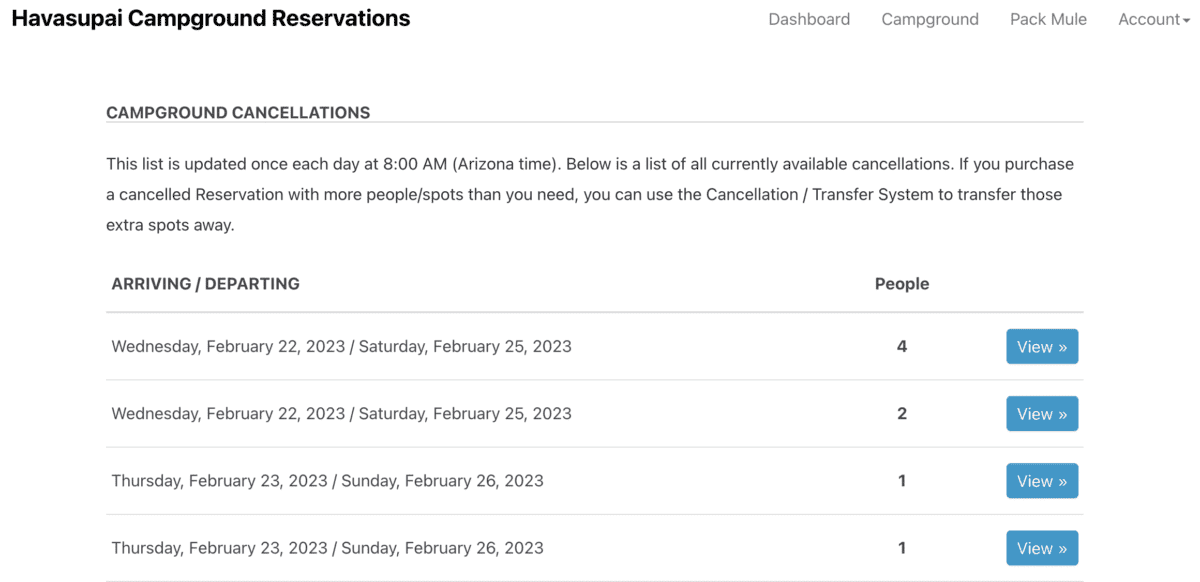View the 4-person February 22 cancellation

(x=1042, y=347)
